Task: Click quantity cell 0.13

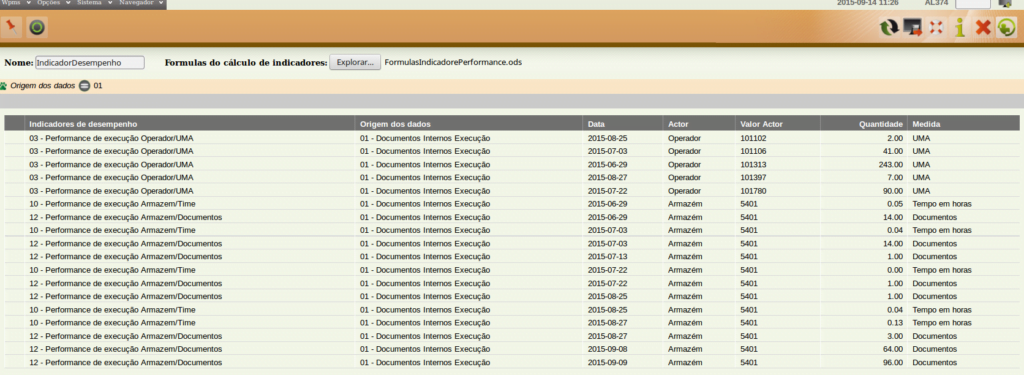Action: 895,323
